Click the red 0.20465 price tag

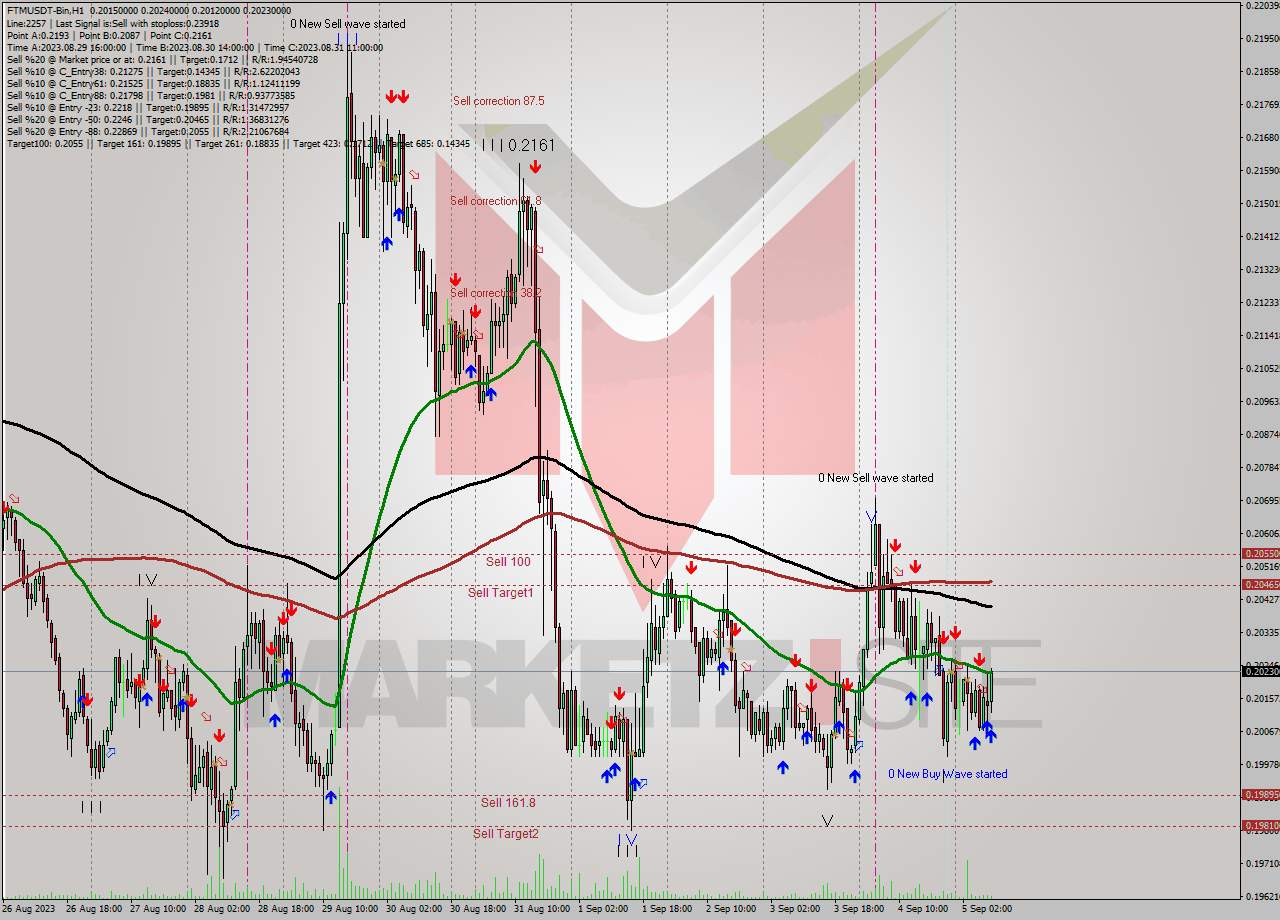1260,584
